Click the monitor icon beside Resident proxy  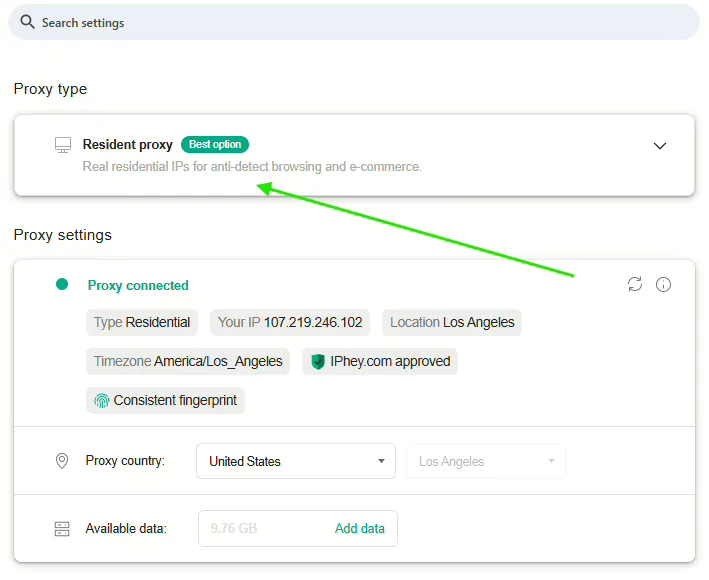pos(63,145)
